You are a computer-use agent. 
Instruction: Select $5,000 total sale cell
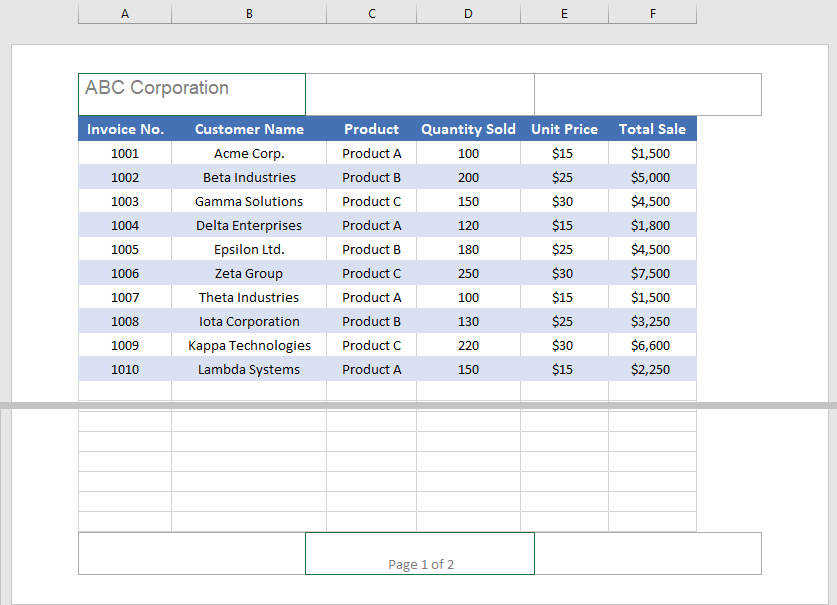[x=652, y=177]
